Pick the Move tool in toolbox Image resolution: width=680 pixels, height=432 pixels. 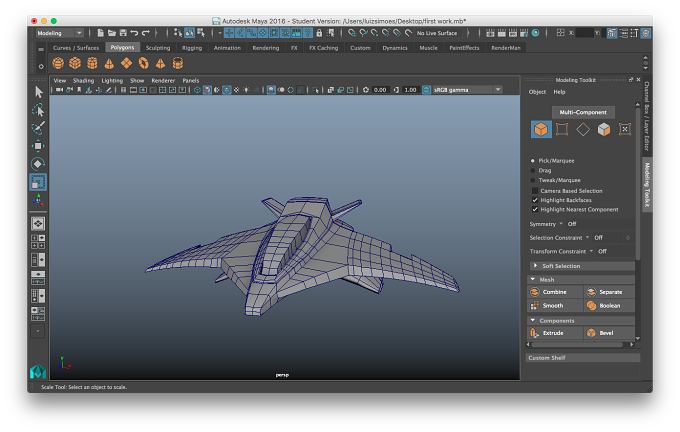(x=38, y=146)
